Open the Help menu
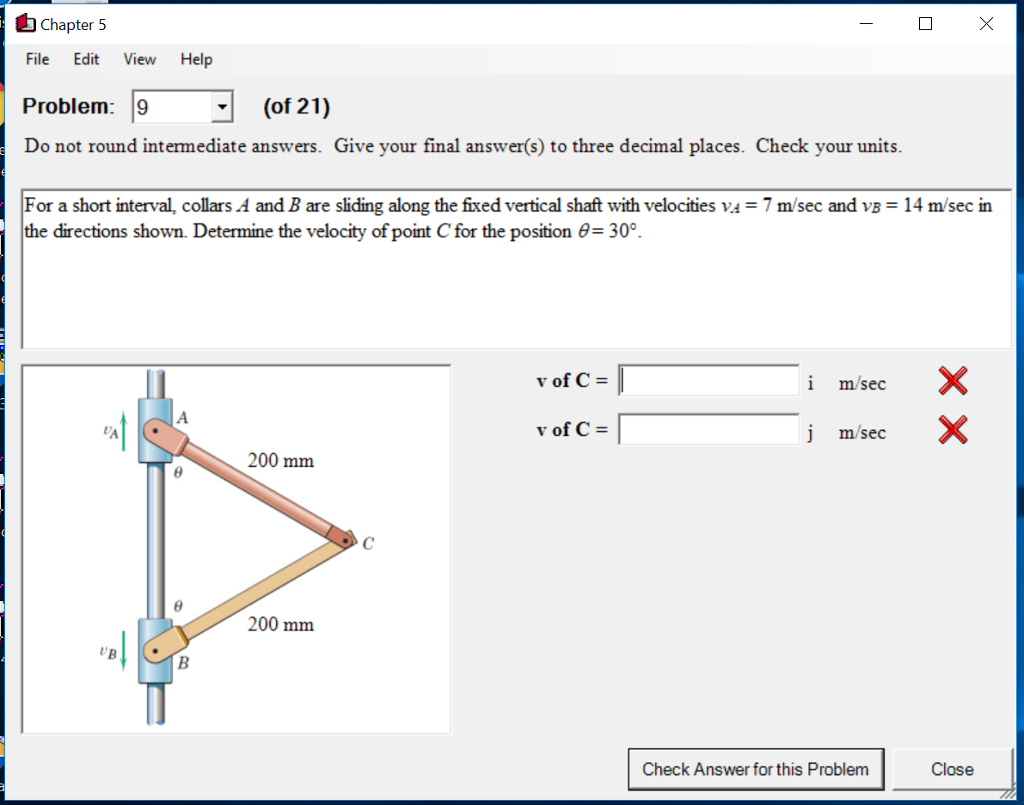Image resolution: width=1024 pixels, height=805 pixels. click(196, 60)
